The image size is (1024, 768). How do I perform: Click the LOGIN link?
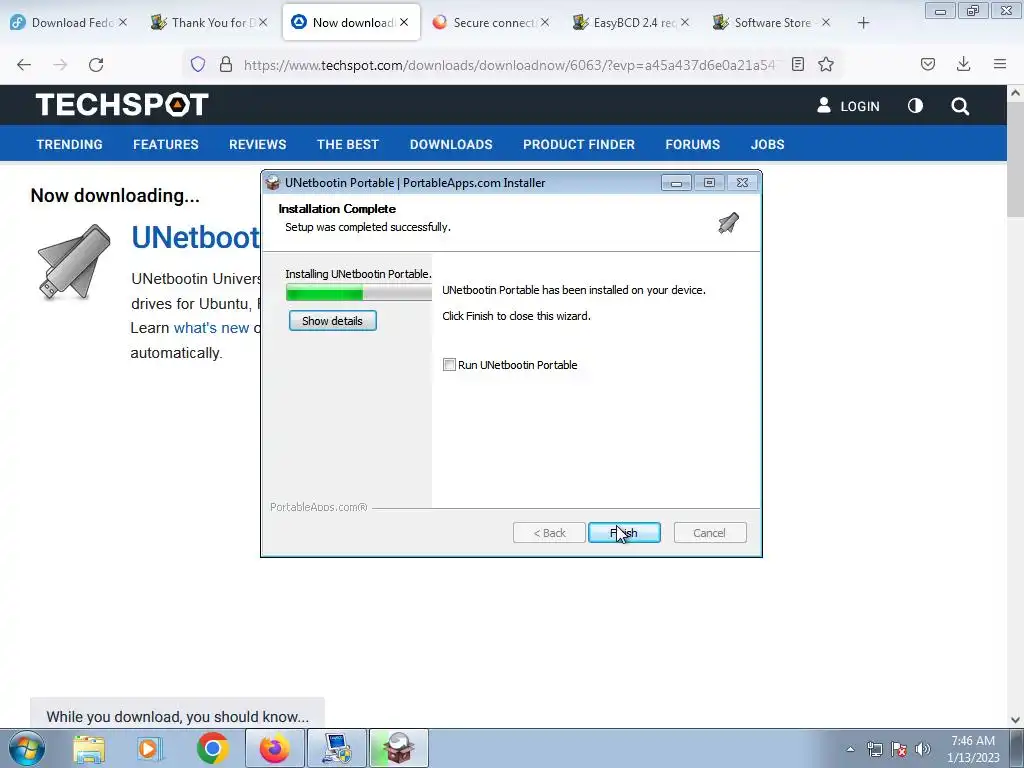(848, 106)
